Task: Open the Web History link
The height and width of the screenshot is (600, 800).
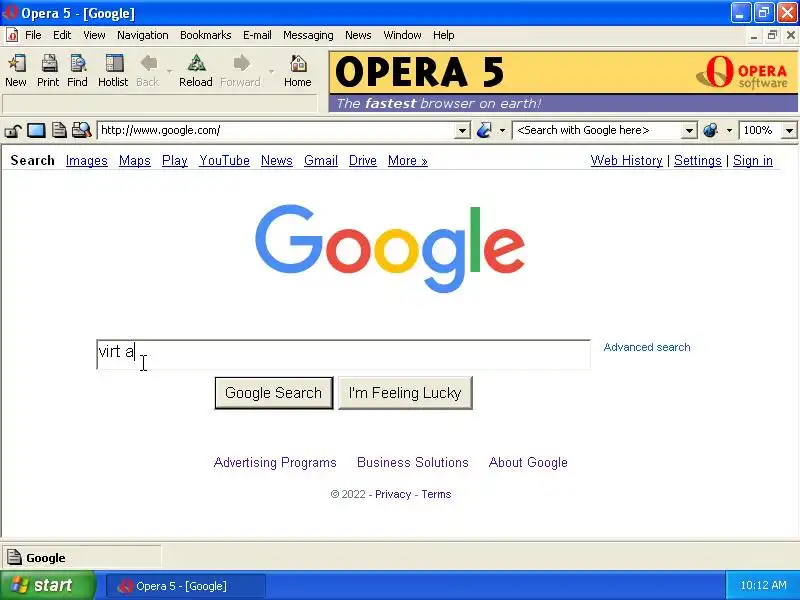Action: [x=627, y=161]
